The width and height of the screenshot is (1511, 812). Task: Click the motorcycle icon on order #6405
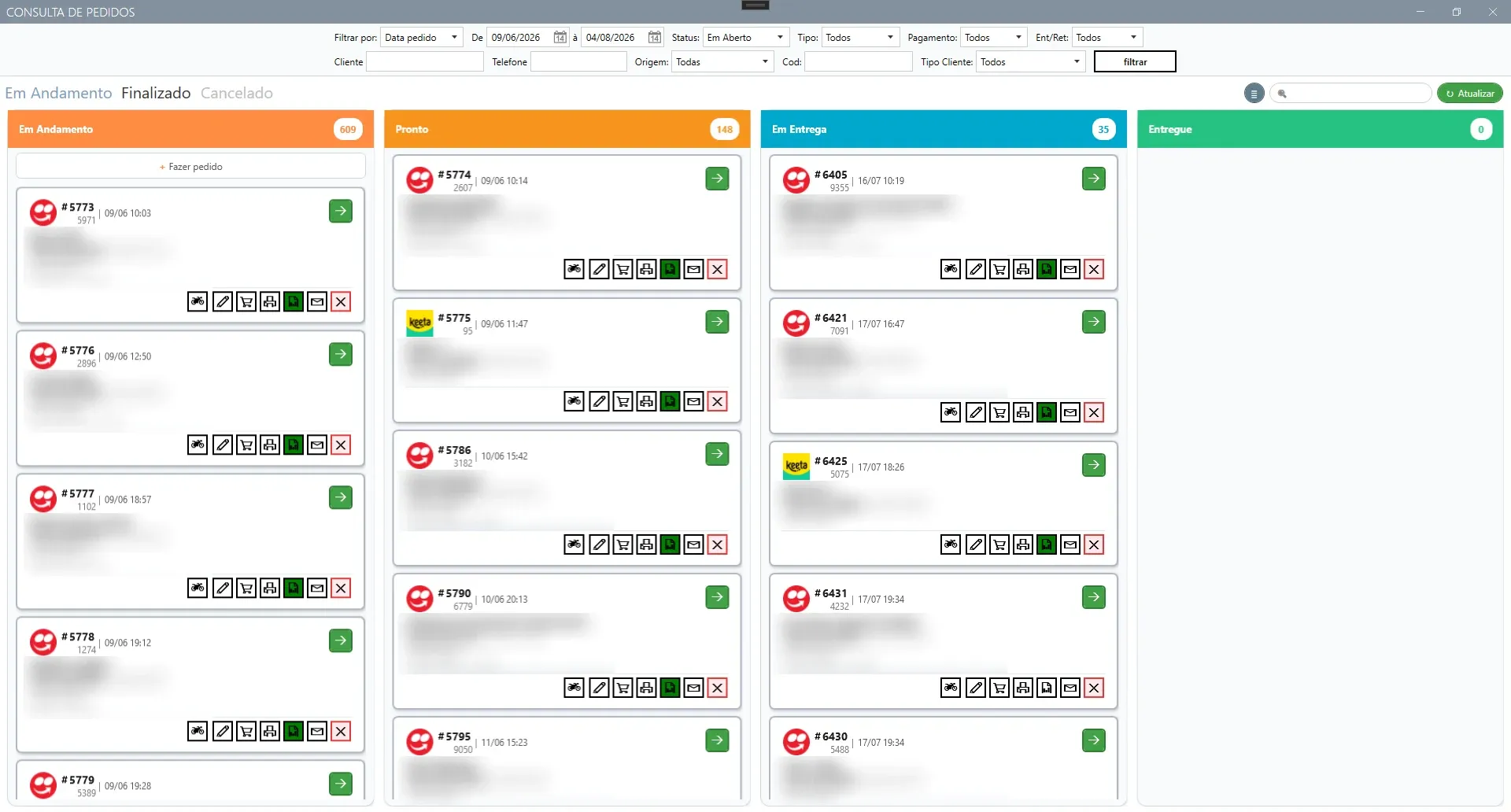951,270
